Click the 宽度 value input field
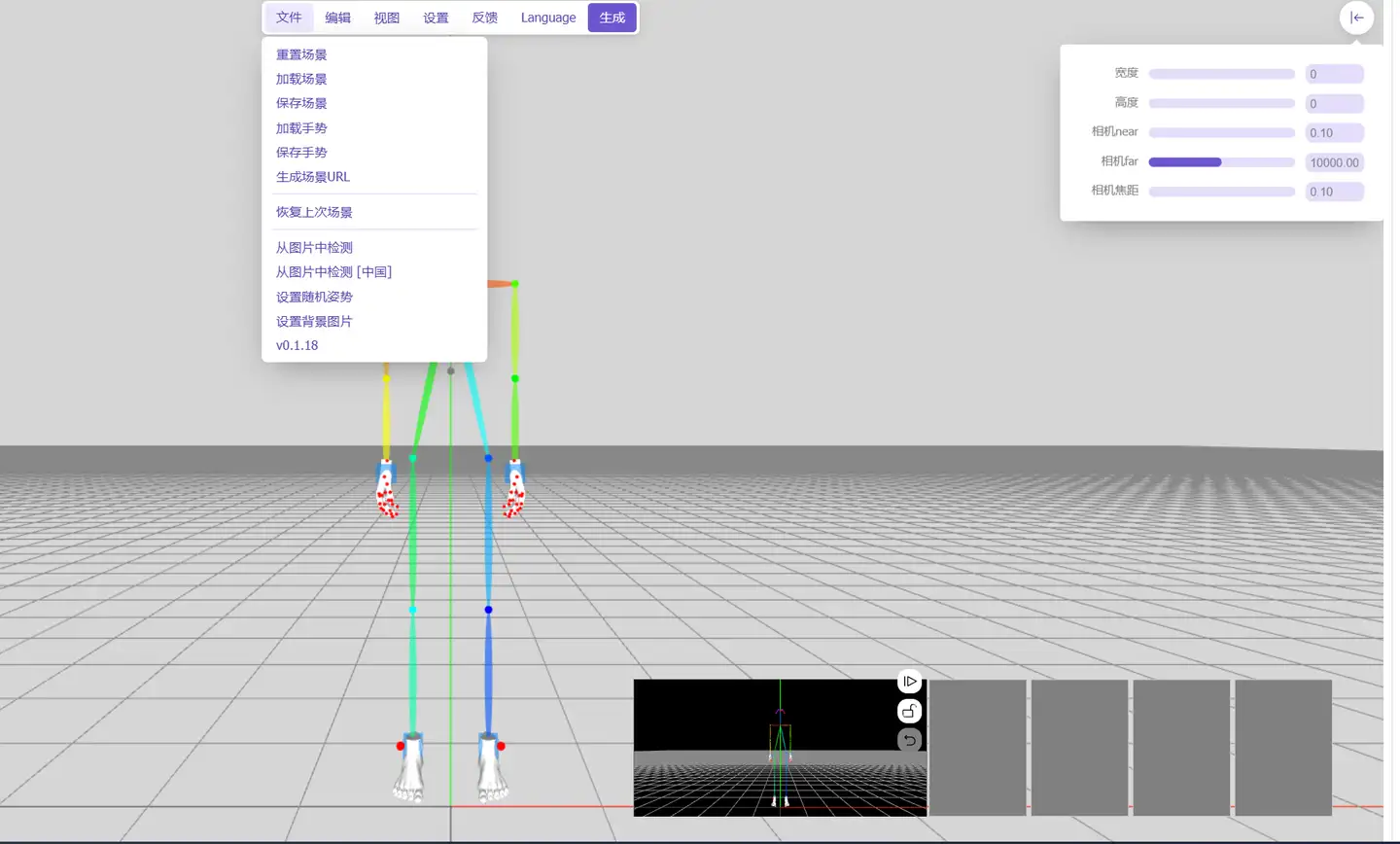The width and height of the screenshot is (1400, 844). point(1334,74)
